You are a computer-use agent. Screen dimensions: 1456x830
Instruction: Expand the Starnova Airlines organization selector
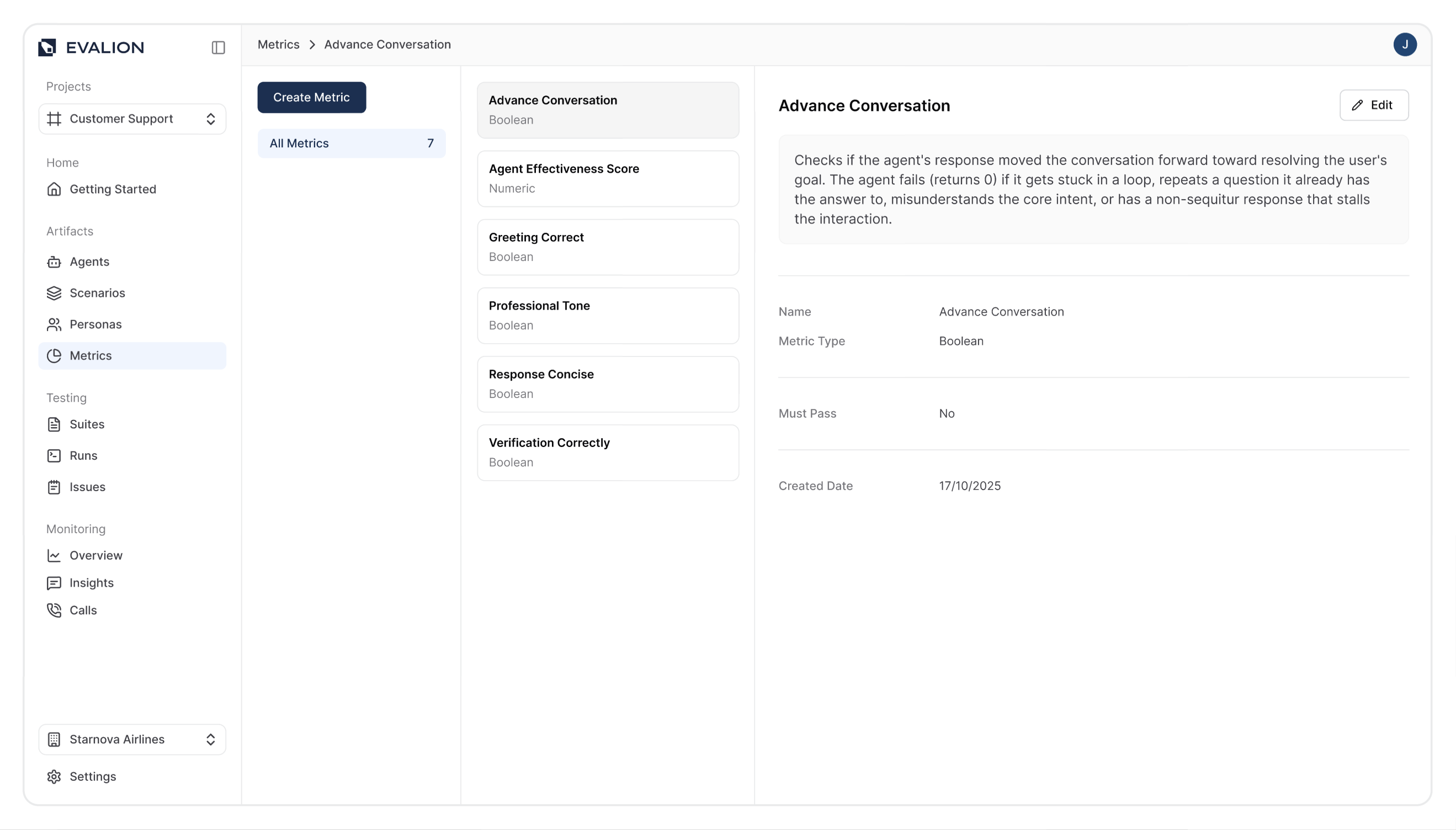132,739
